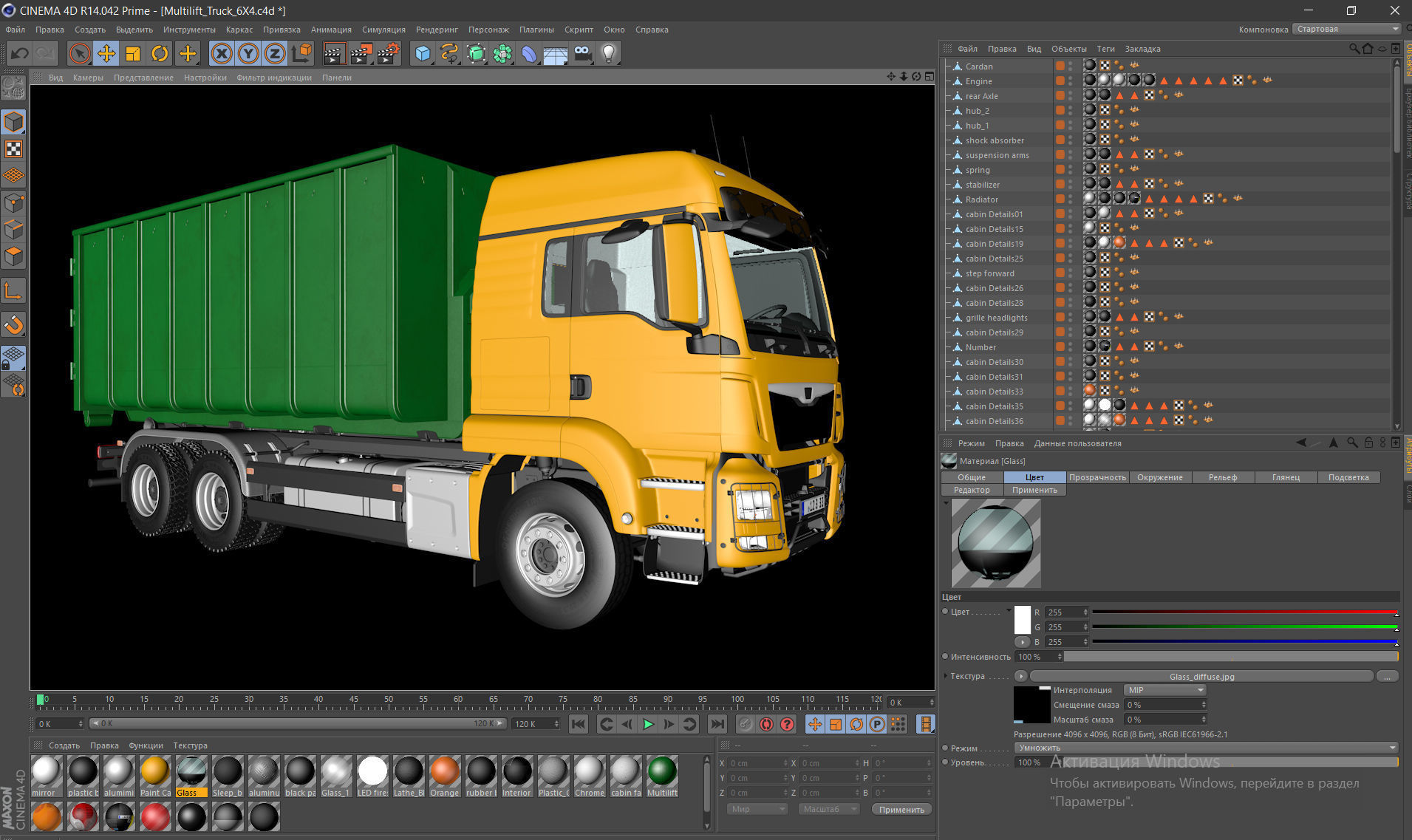Enable the Snap magnet icon
This screenshot has width=1412, height=840.
[x=13, y=324]
